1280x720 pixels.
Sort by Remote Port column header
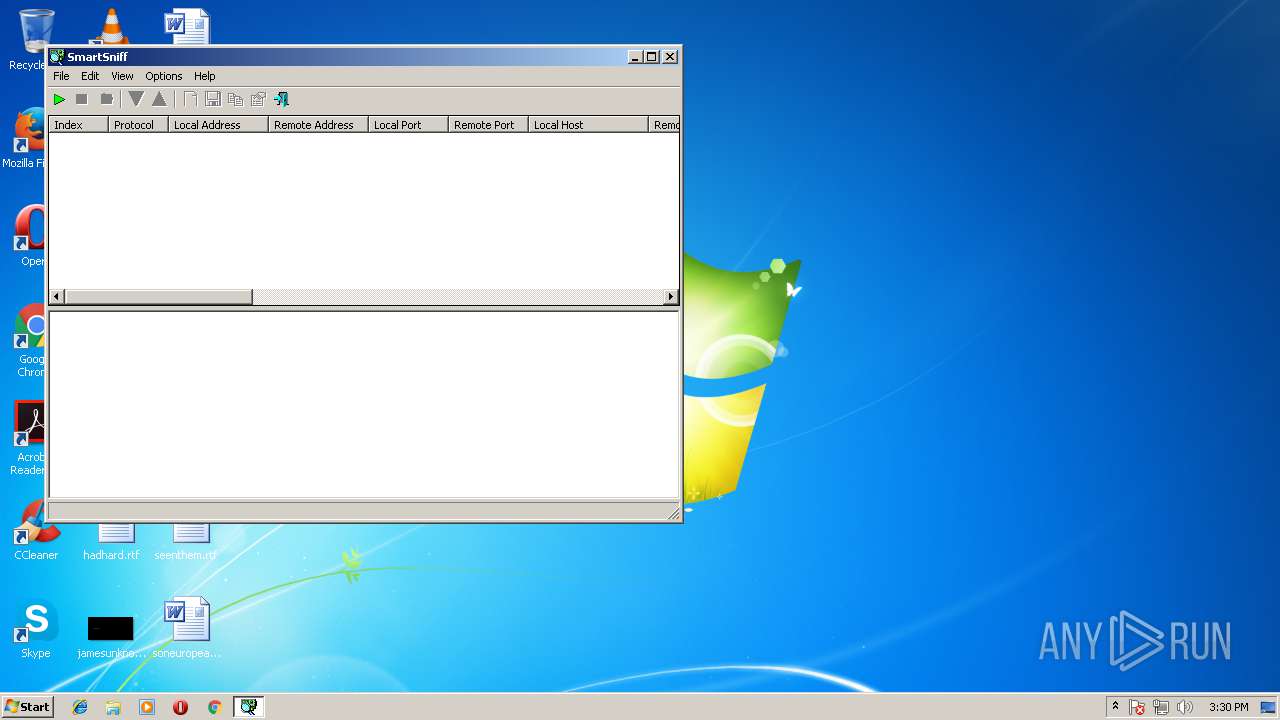point(488,125)
